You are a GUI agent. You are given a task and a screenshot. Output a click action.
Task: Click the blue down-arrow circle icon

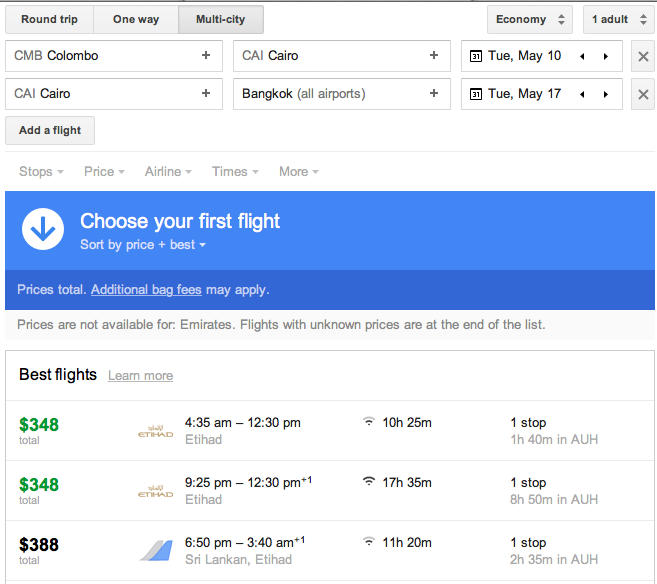[x=43, y=229]
